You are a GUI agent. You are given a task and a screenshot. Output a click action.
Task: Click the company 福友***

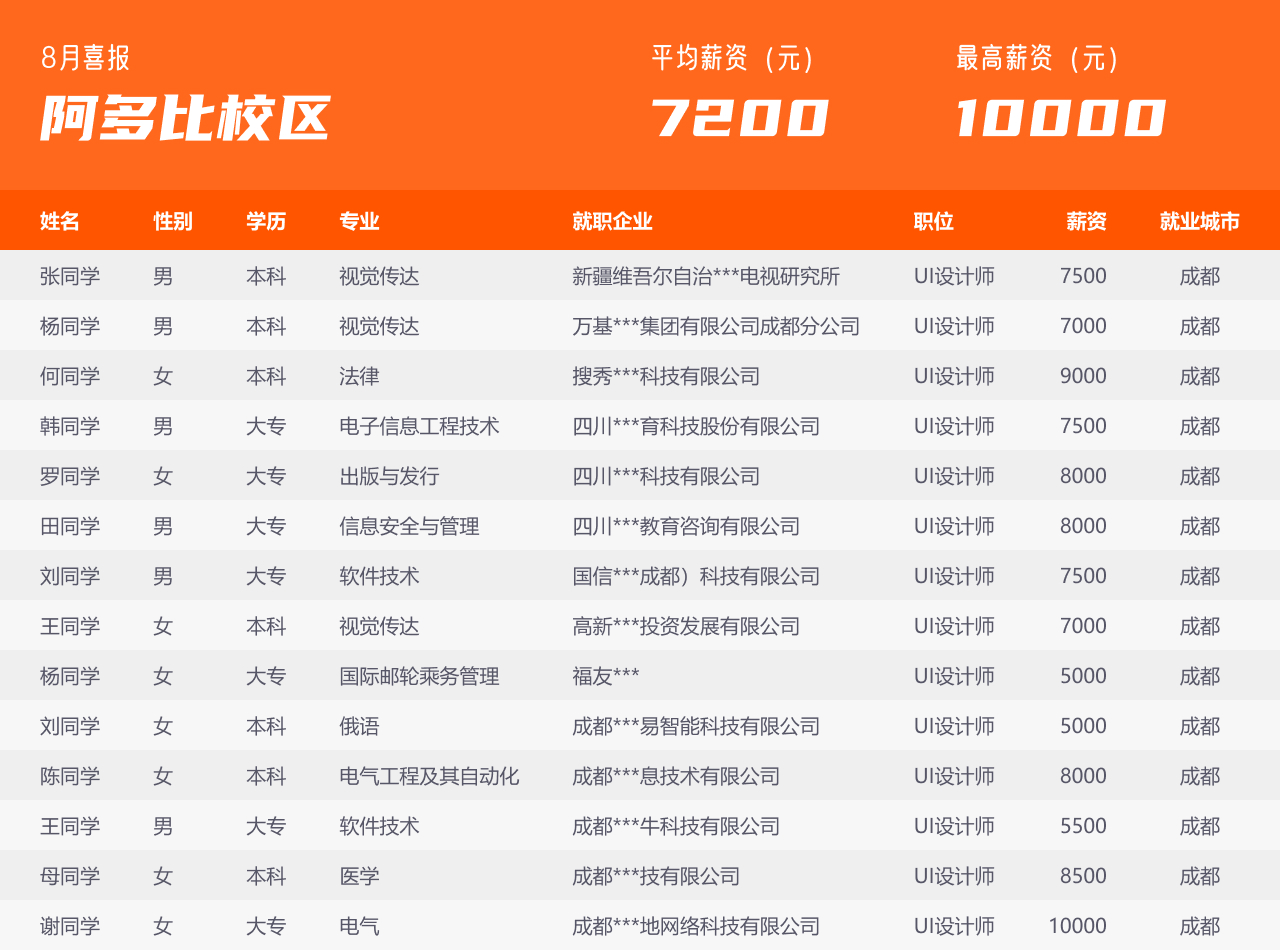coord(606,676)
